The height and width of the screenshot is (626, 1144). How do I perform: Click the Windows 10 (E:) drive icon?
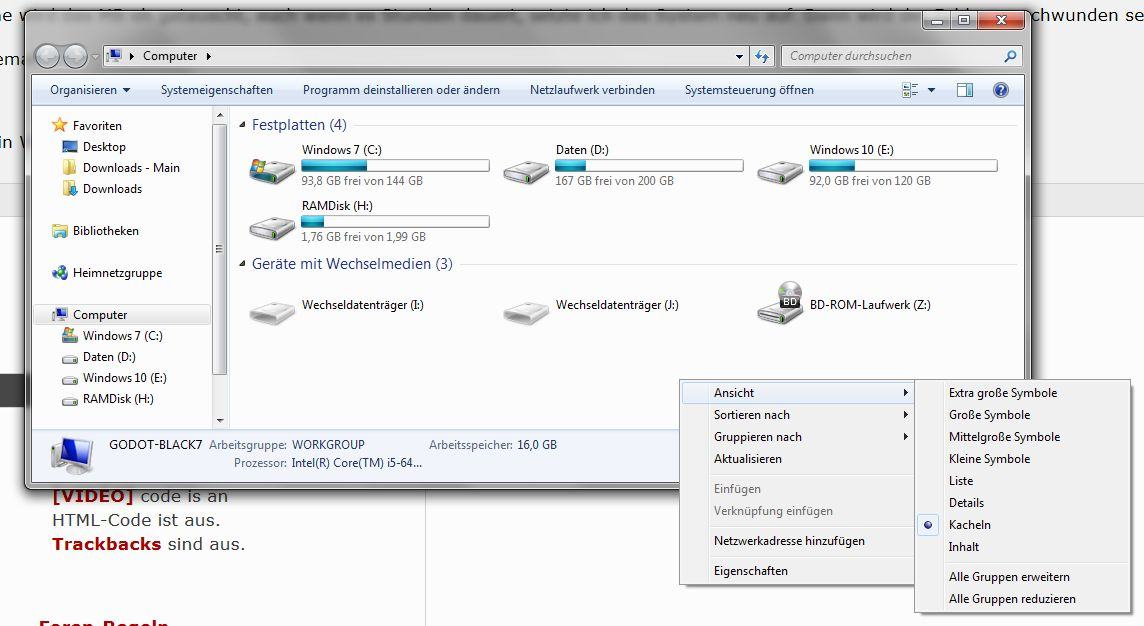pyautogui.click(x=779, y=172)
